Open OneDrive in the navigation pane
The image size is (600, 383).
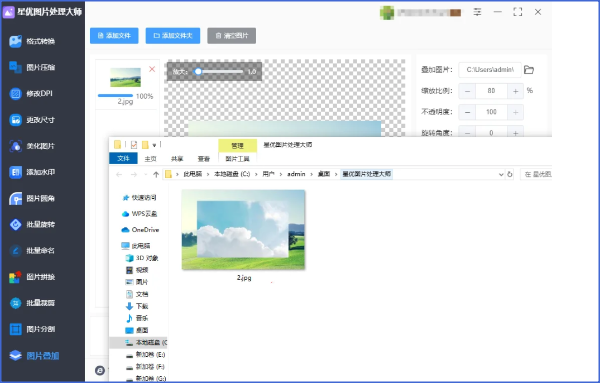coord(140,230)
